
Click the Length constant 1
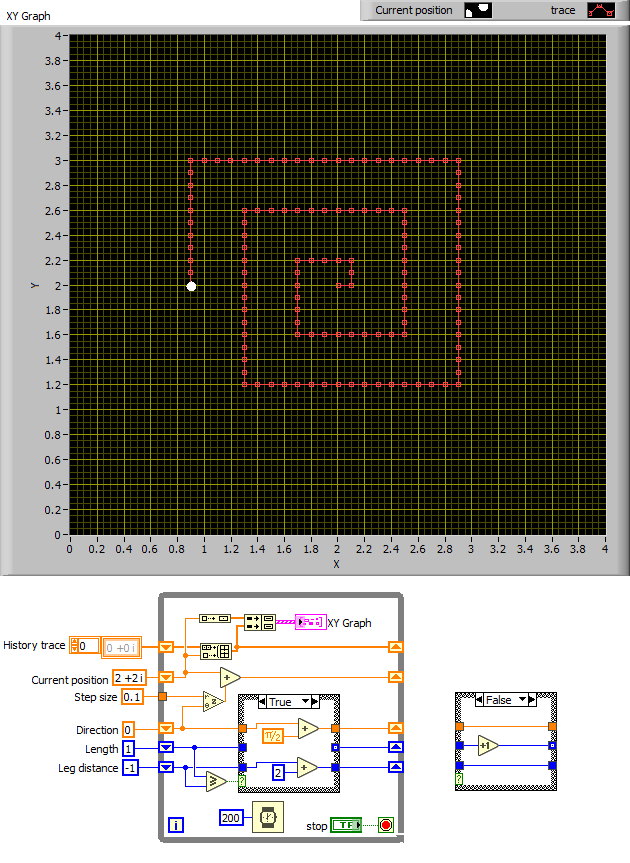click(128, 749)
